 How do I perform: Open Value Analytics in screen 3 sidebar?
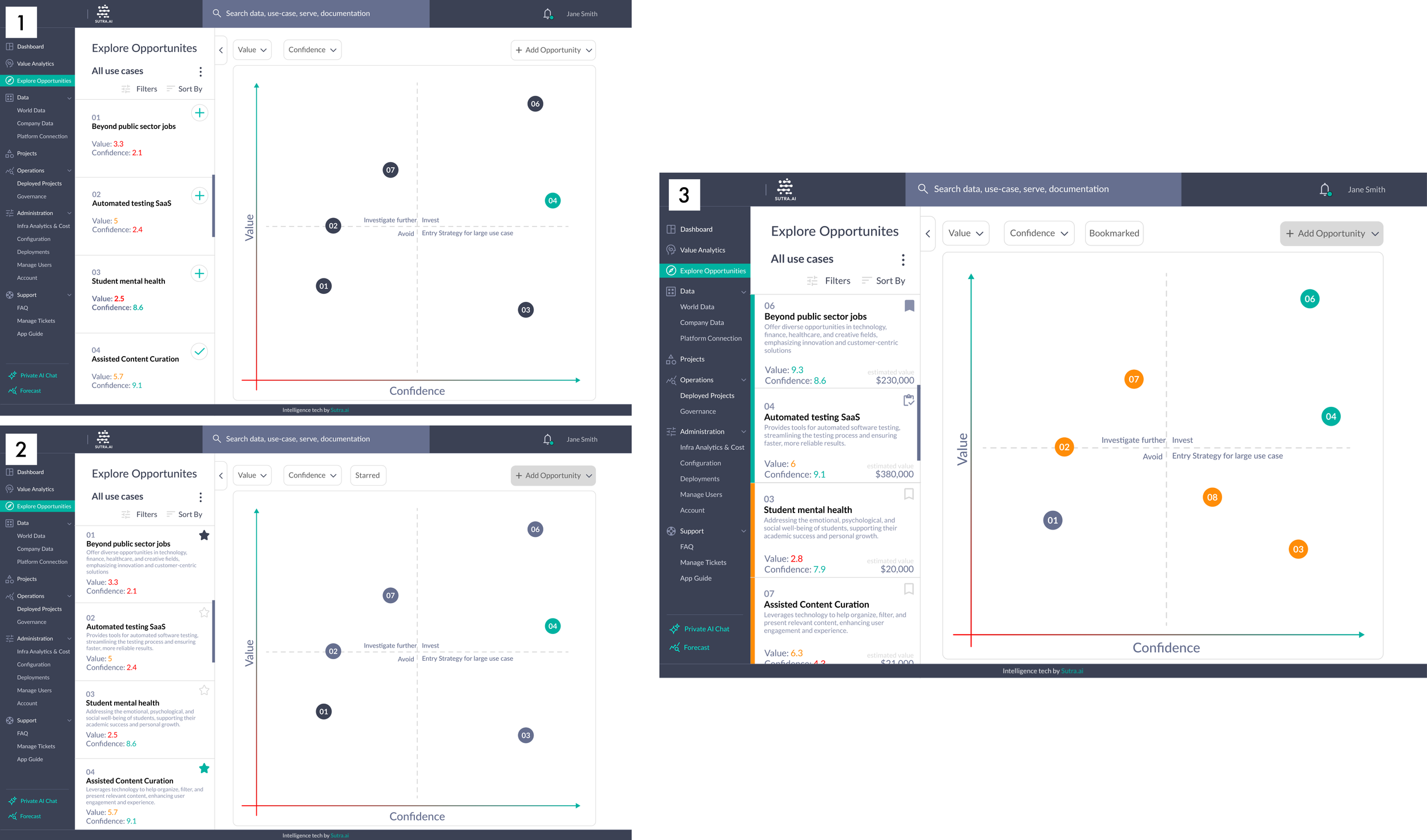point(702,250)
